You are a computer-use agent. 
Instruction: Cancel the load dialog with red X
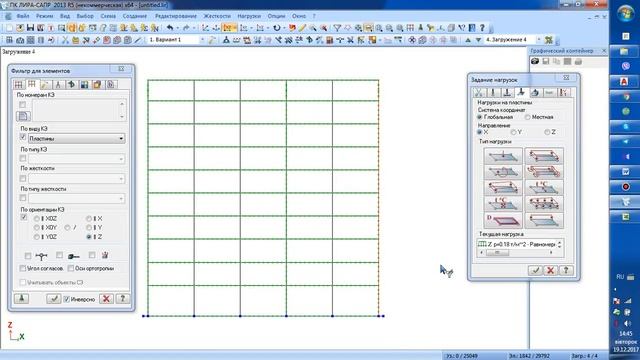[x=550, y=270]
